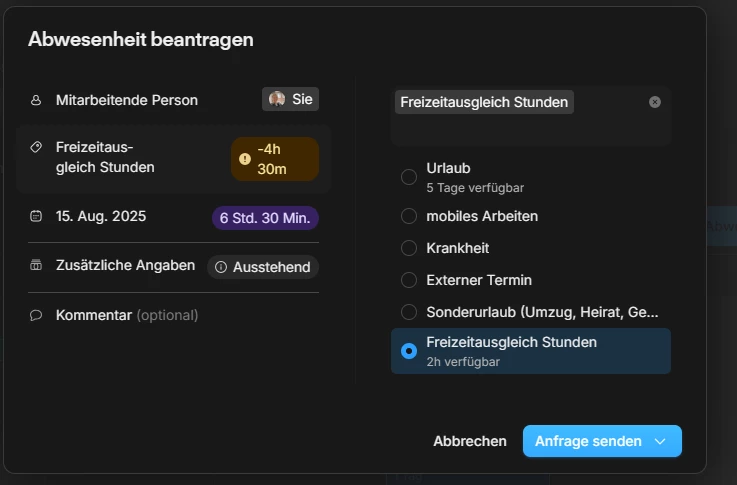Viewport: 737px width, 485px height.
Task: Click the Kommentar (optional) field
Action: [x=127, y=315]
